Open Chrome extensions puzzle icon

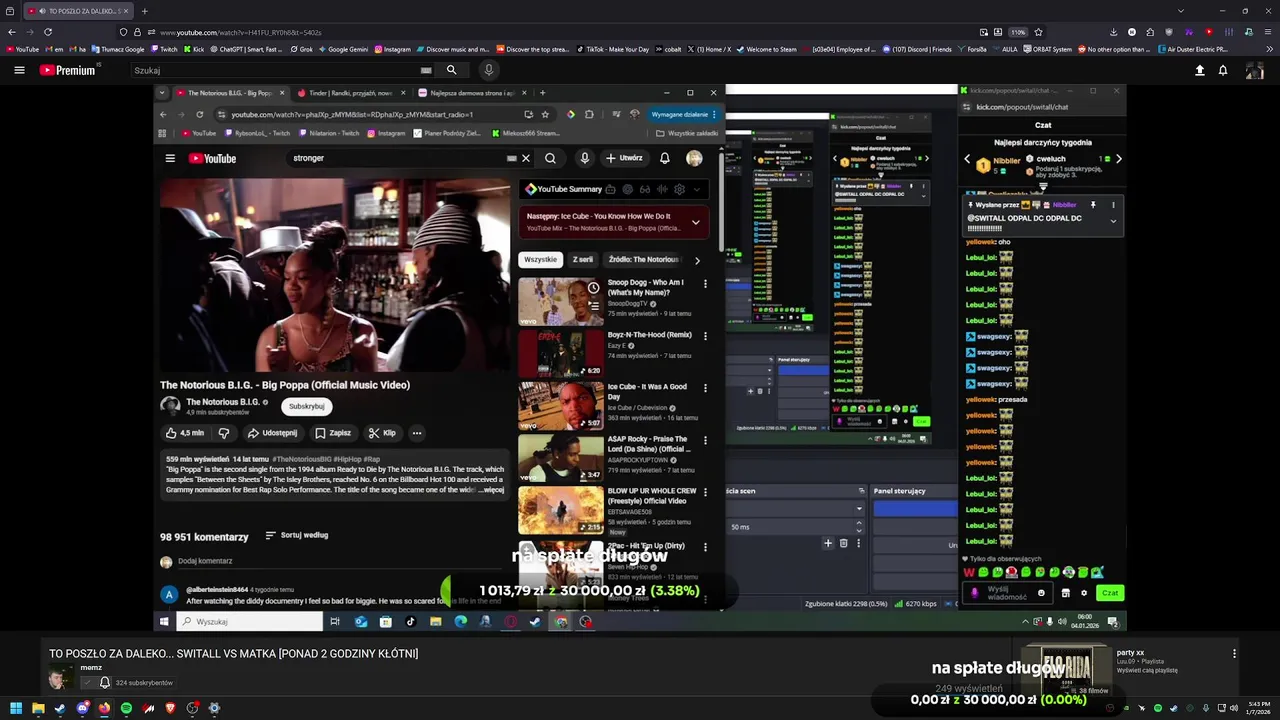(x=589, y=114)
